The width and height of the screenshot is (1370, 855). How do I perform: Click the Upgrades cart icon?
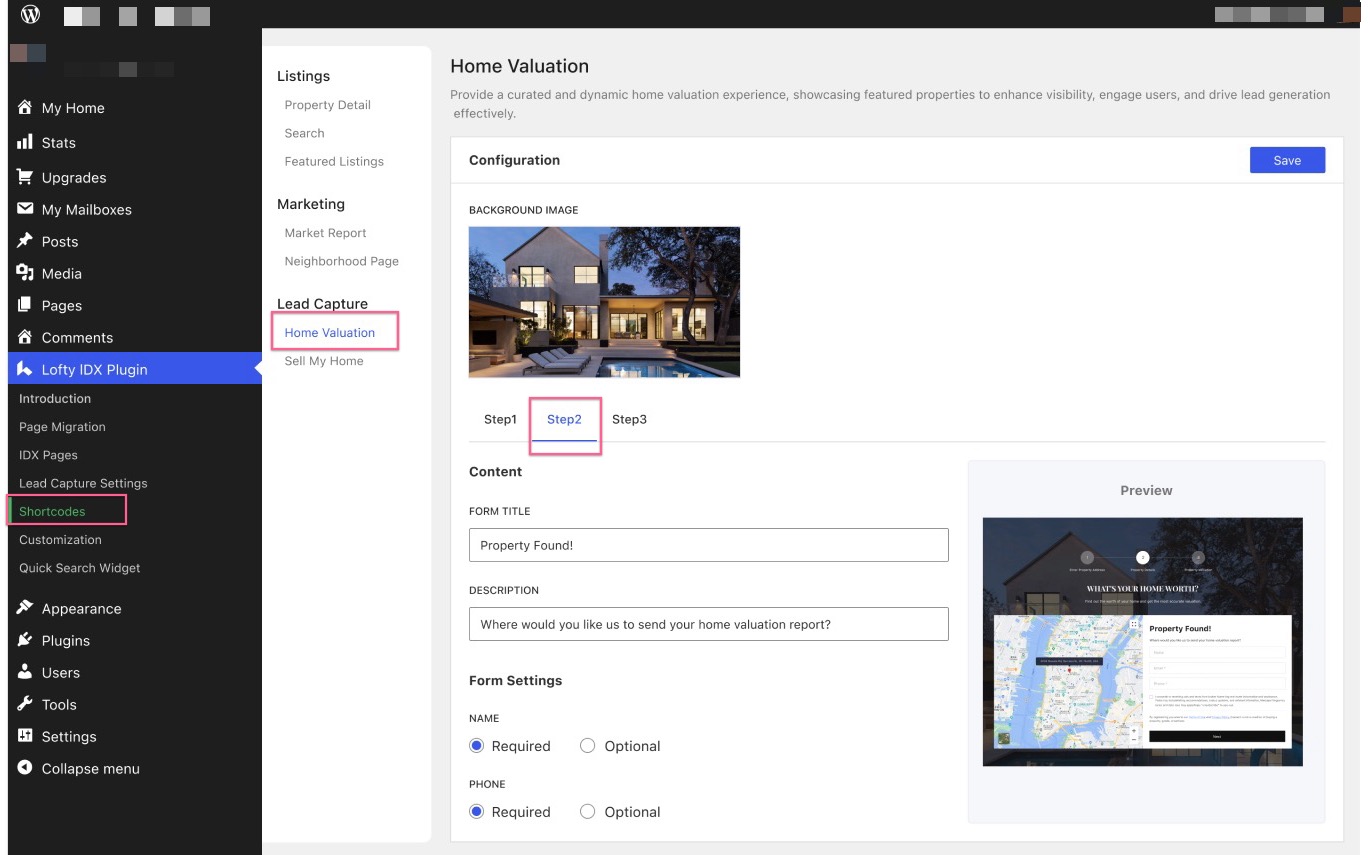click(x=25, y=177)
